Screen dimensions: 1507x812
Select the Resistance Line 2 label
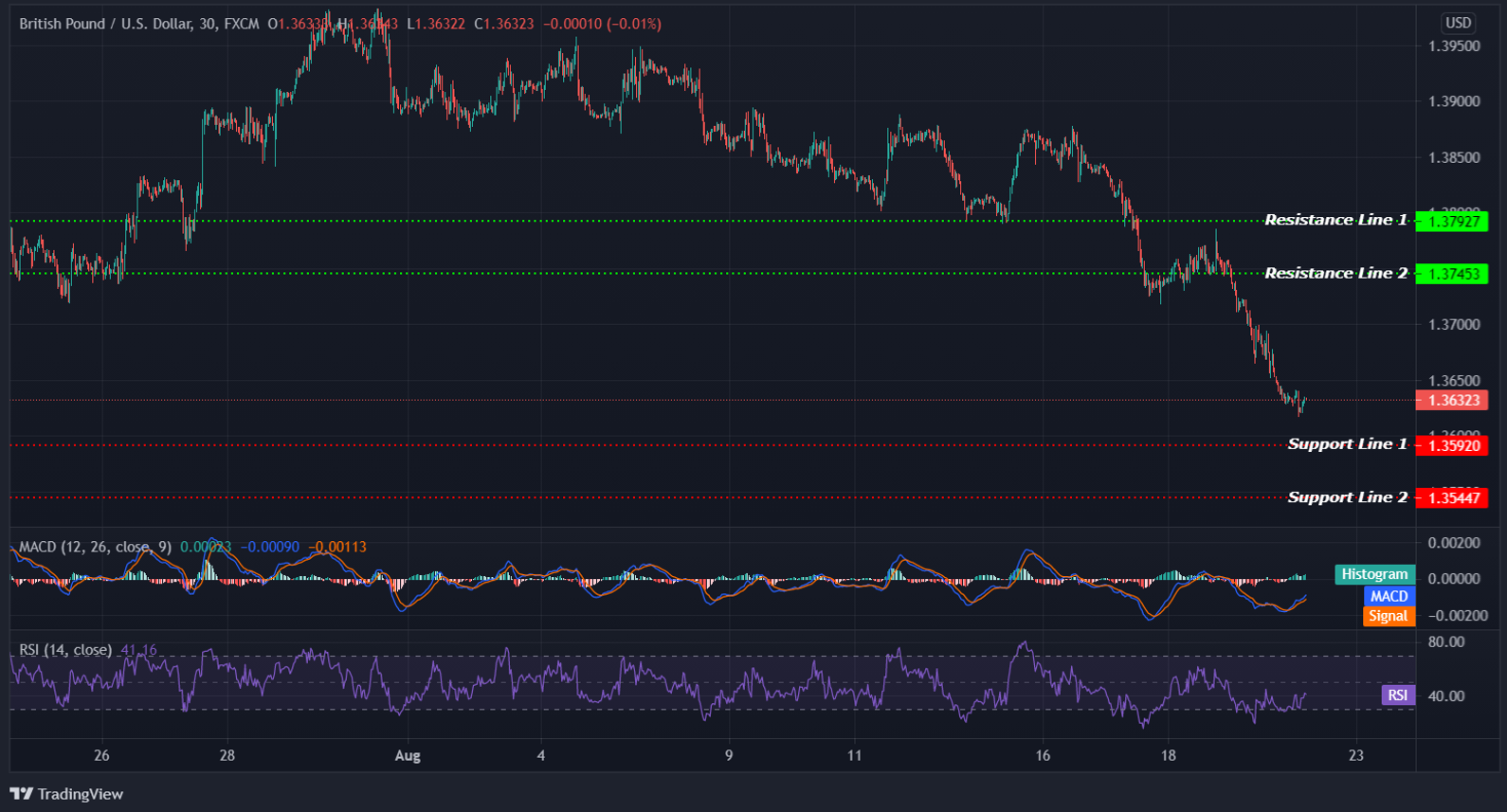[x=1335, y=273]
